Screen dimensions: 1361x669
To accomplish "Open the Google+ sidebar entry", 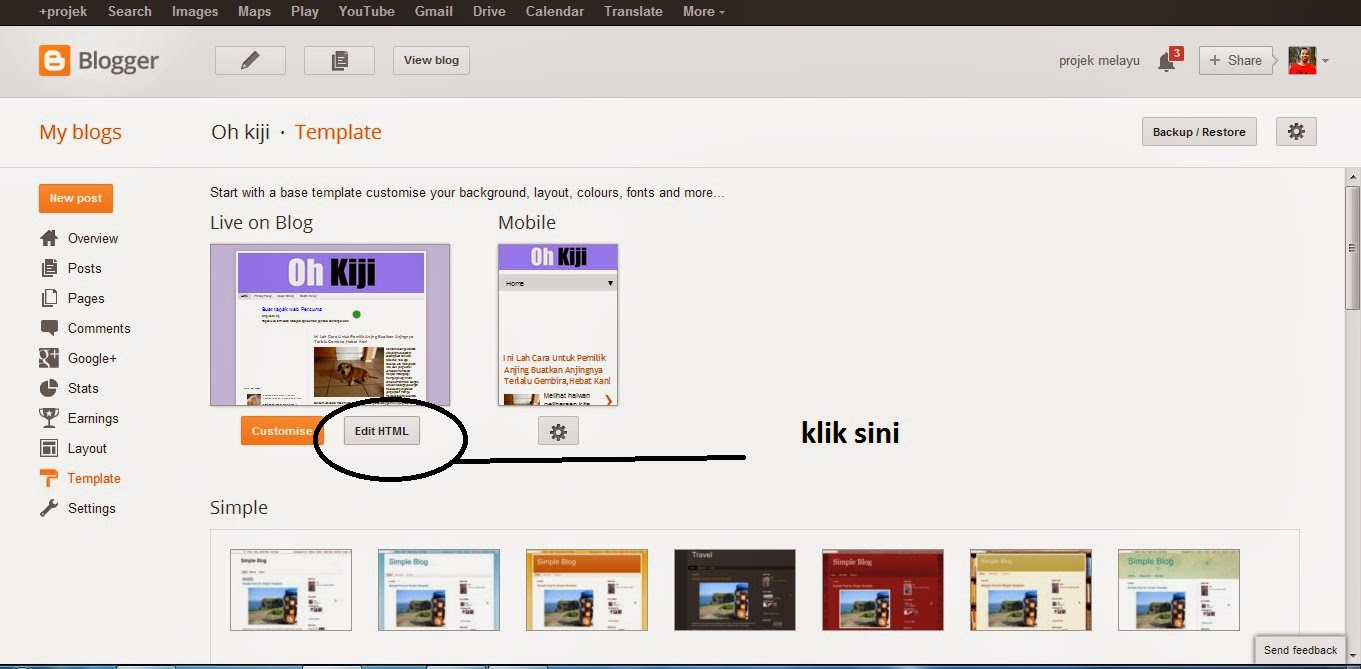I will pos(91,358).
